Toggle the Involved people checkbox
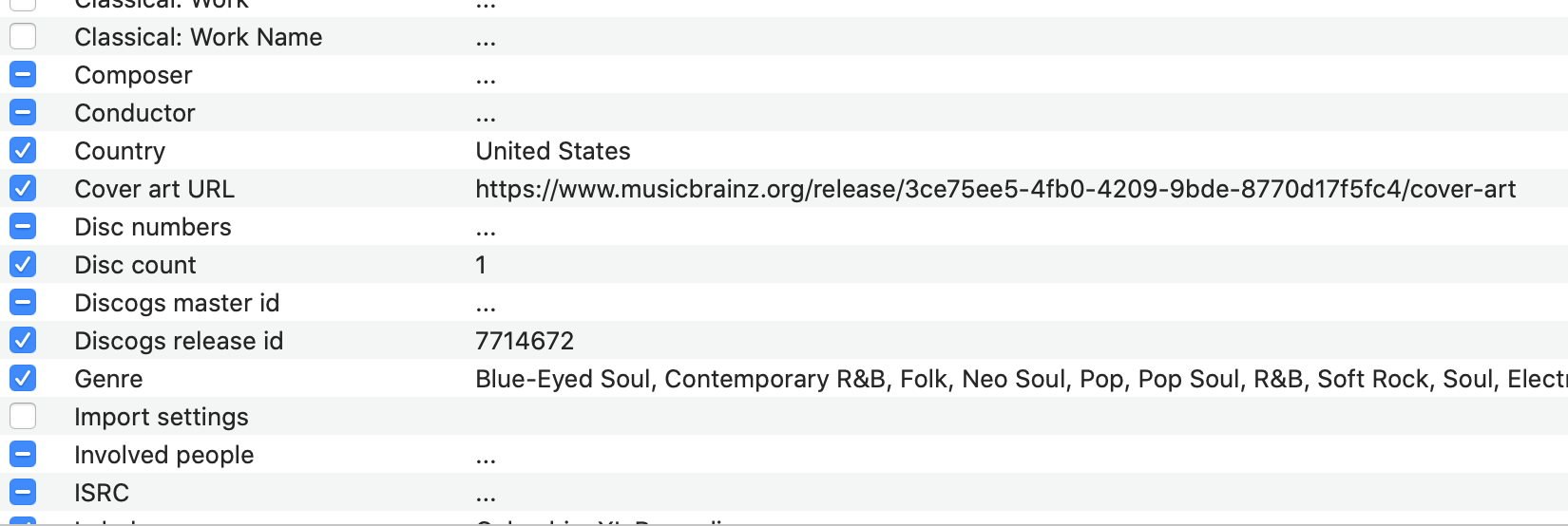1568x526 pixels. [23, 455]
